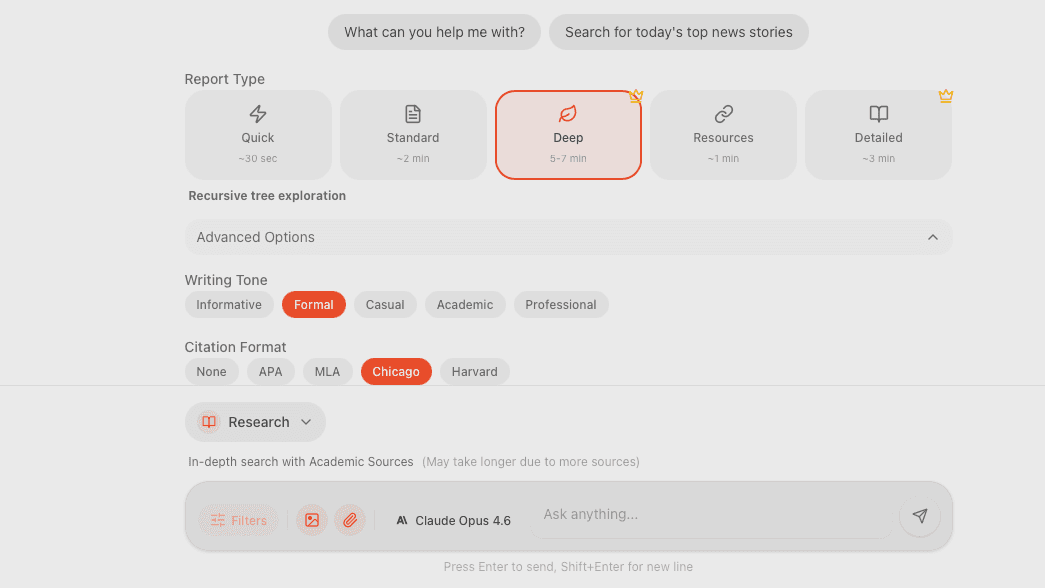Click "What can you help me with?" suggestion
Viewport: 1045px width, 588px height.
tap(434, 32)
